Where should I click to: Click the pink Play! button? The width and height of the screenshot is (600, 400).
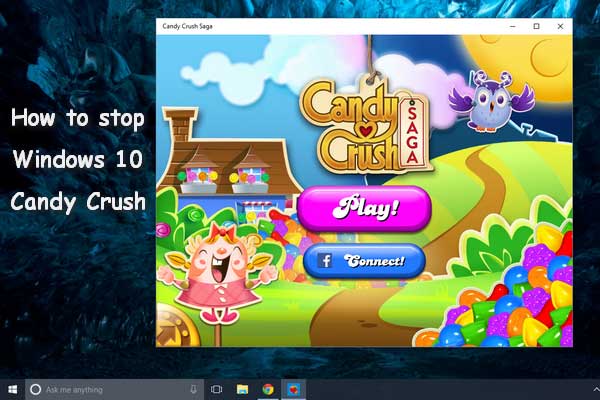click(x=364, y=209)
